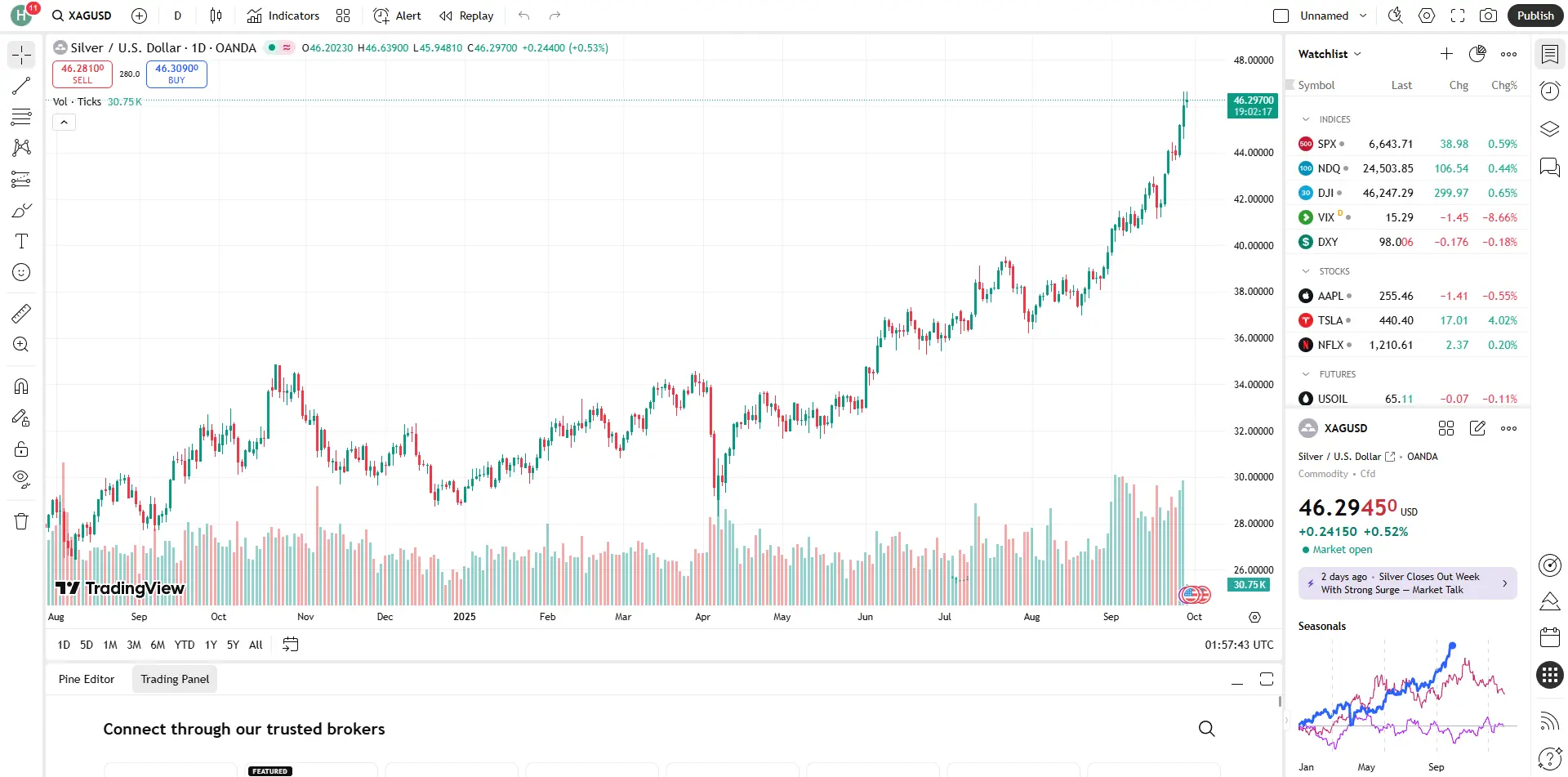Toggle lock all drawing tools
This screenshot has width=1568, height=777.
pyautogui.click(x=21, y=449)
